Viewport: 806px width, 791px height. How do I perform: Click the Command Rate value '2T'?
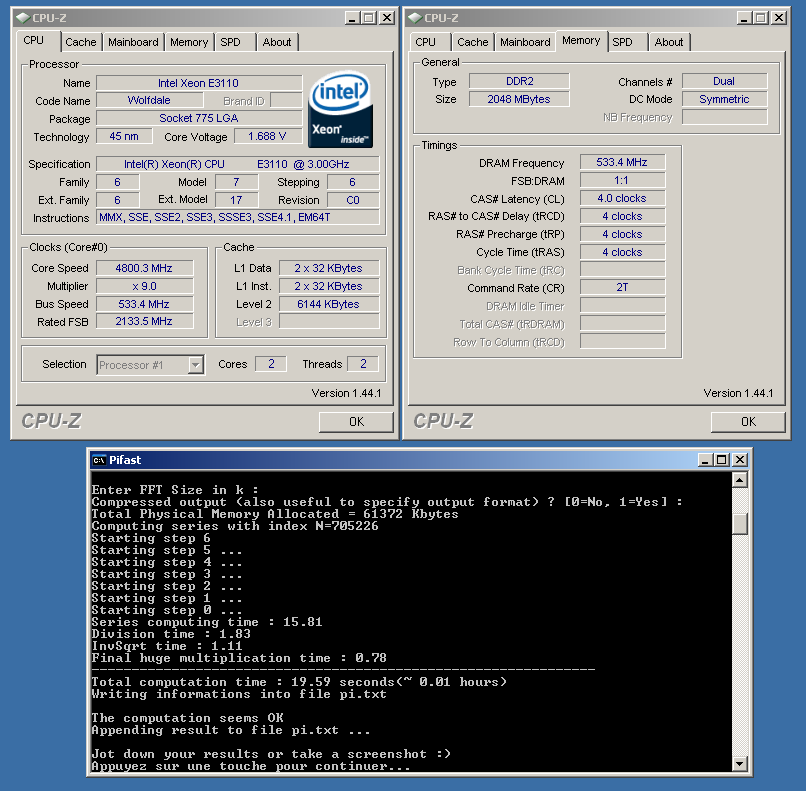click(622, 287)
